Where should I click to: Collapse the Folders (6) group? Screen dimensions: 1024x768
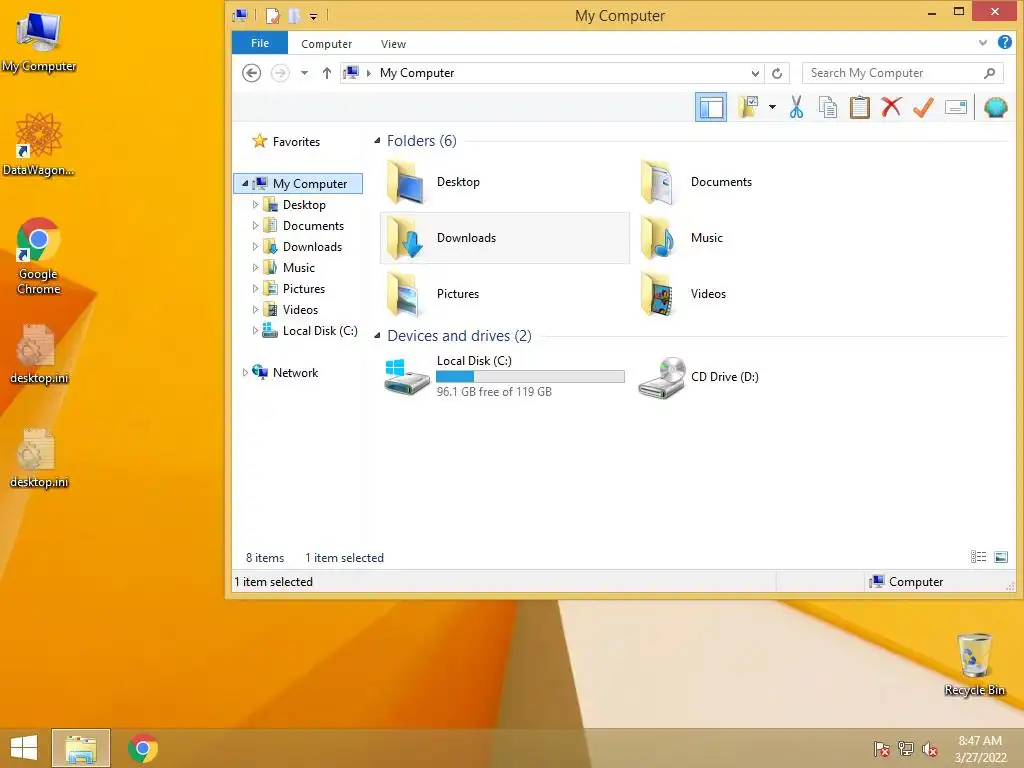pyautogui.click(x=377, y=140)
